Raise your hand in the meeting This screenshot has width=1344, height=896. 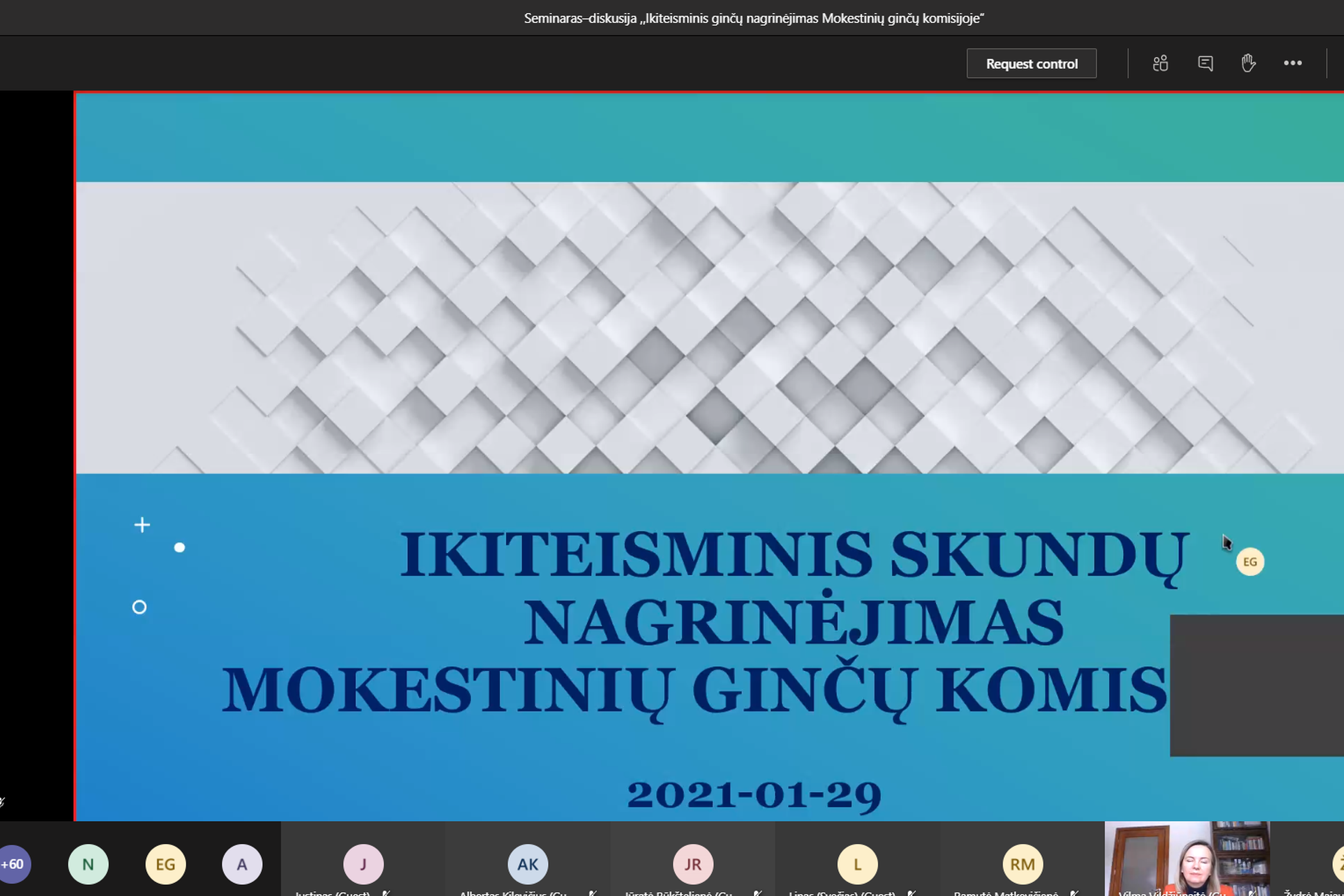click(1249, 63)
